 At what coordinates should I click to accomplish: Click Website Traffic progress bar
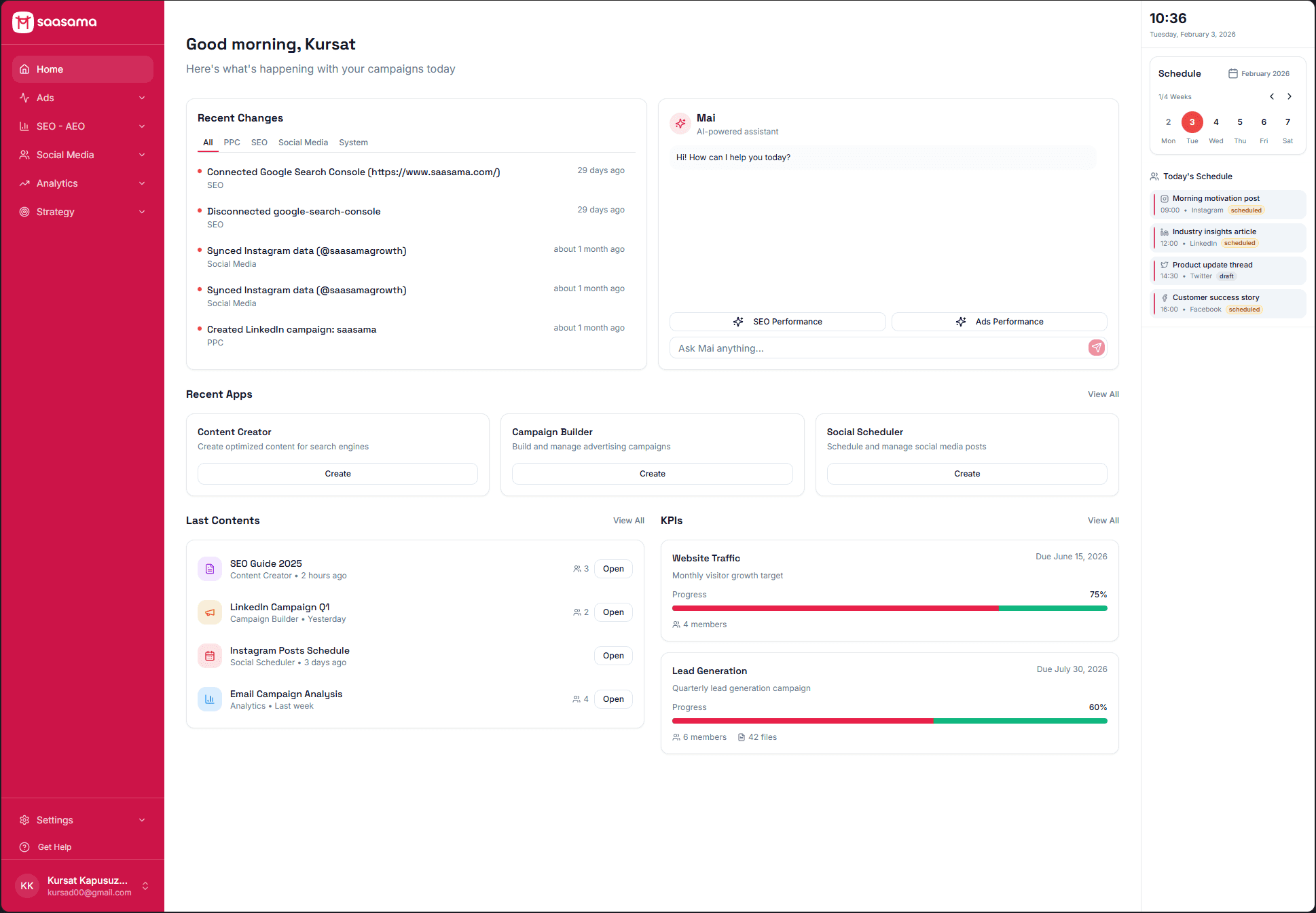pyautogui.click(x=890, y=608)
